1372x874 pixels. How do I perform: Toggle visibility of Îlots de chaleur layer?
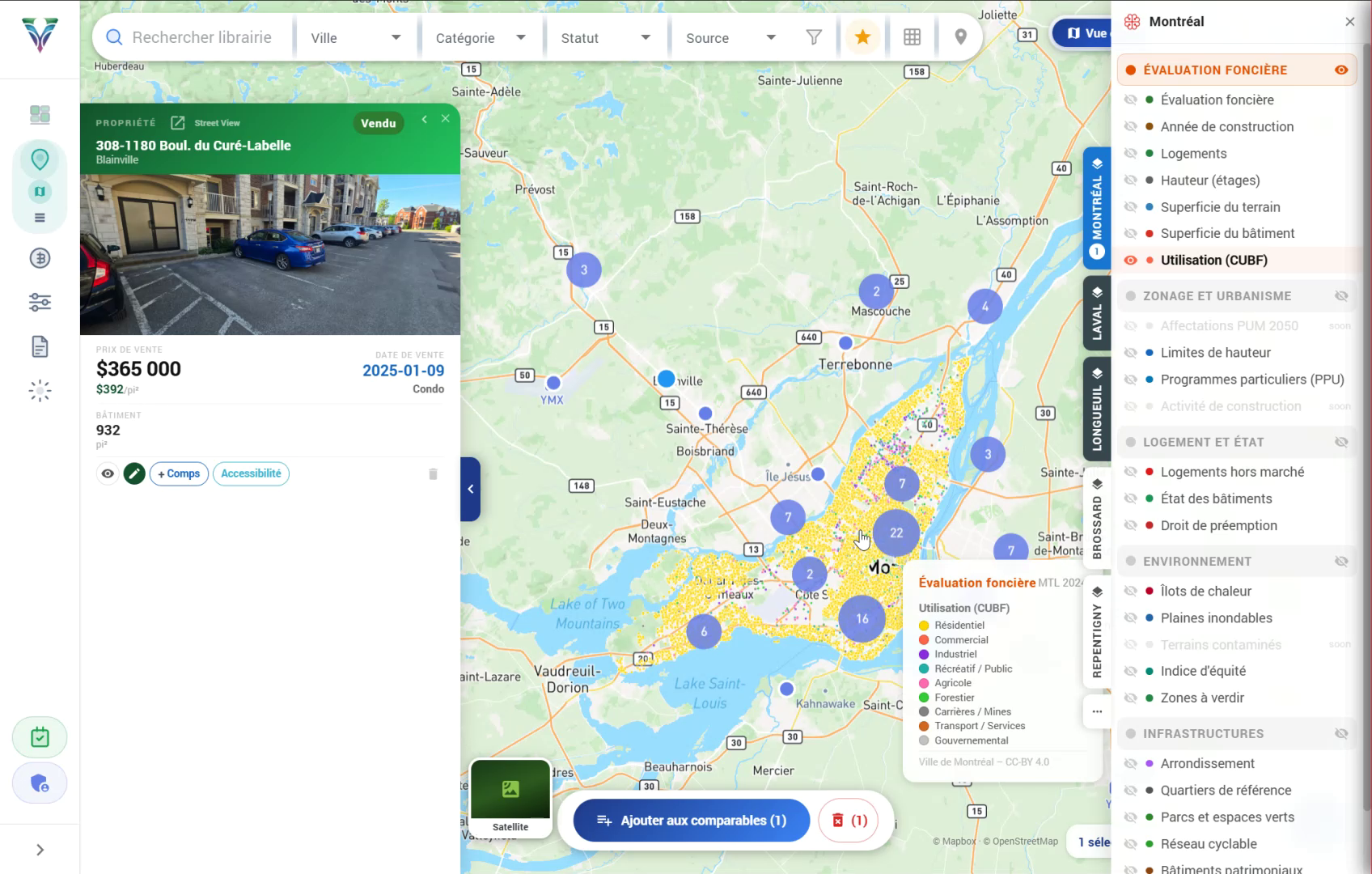(1131, 591)
